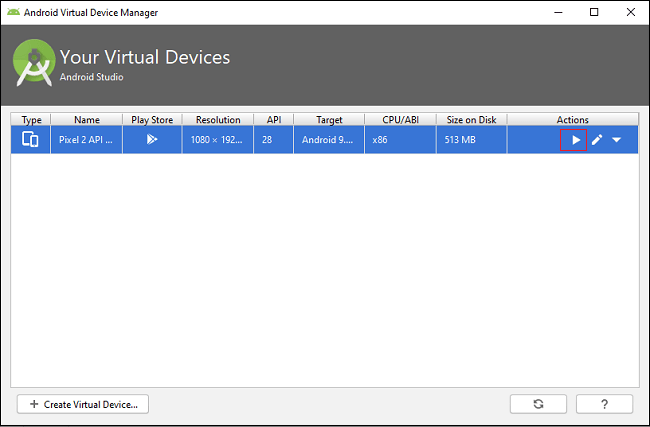Sort by the Type column header
This screenshot has height=427, width=650.
(x=31, y=120)
